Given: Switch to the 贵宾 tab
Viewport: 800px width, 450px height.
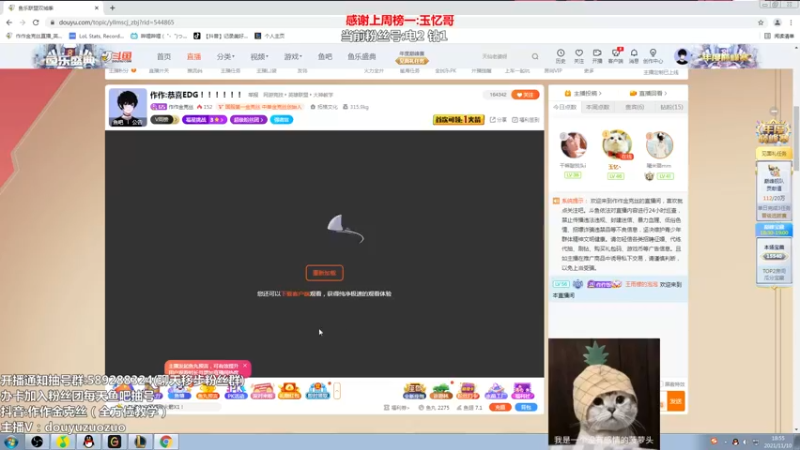Looking at the screenshot, I should coord(635,107).
